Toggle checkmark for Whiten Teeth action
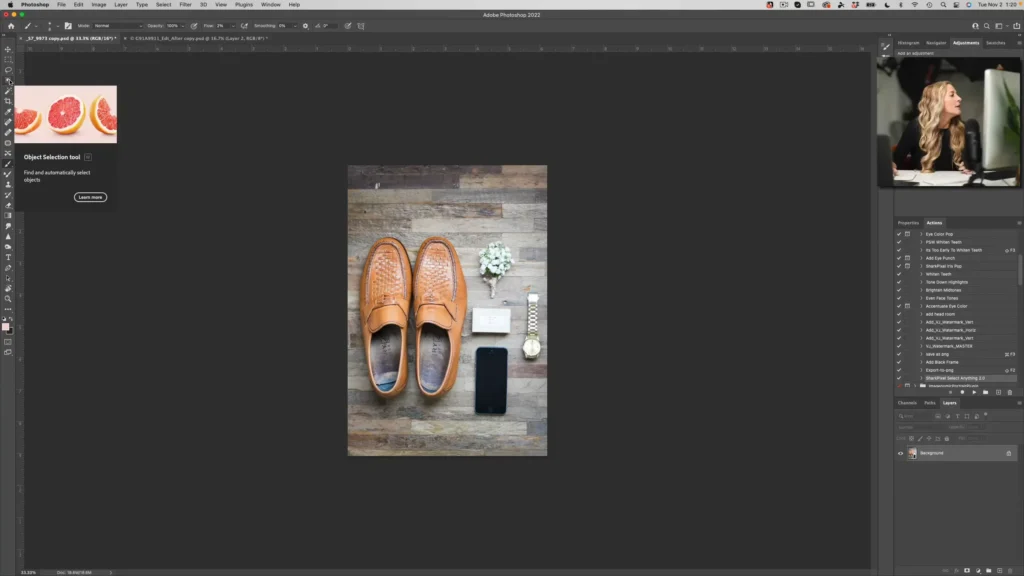1024x576 pixels. (x=899, y=274)
